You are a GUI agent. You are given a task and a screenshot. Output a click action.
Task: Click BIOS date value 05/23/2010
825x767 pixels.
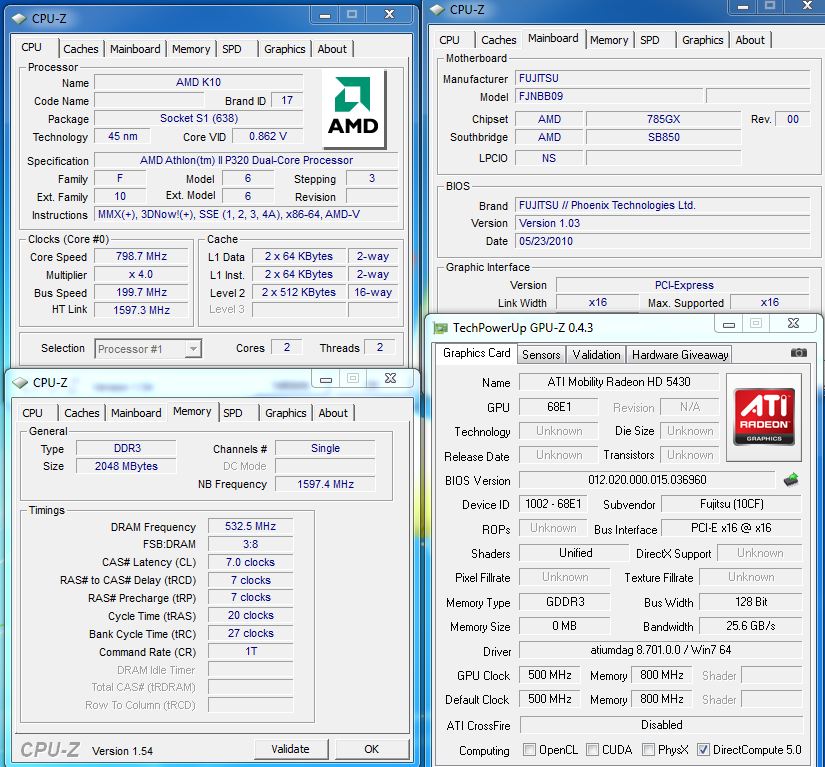662,241
